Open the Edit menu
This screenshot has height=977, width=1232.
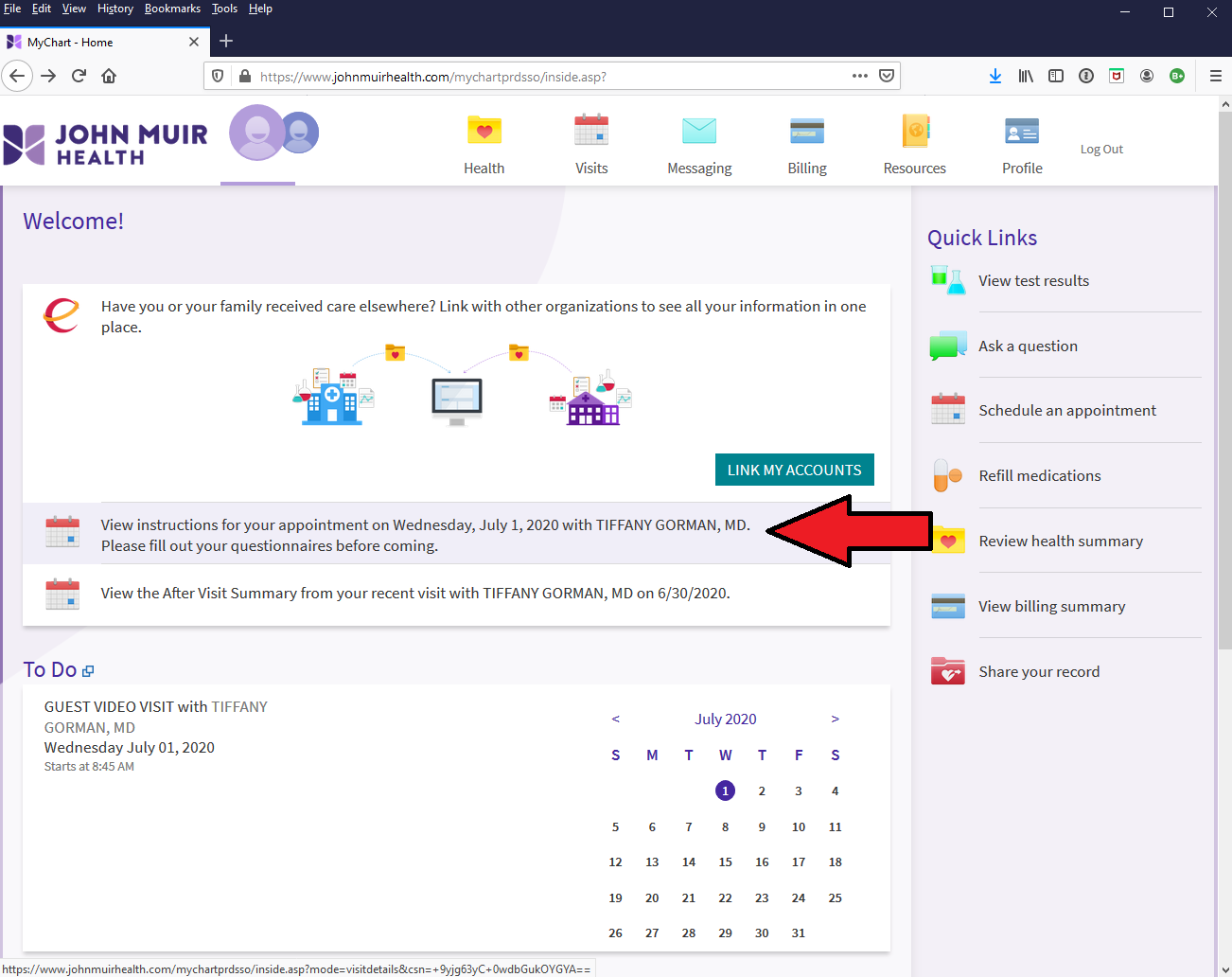[42, 9]
